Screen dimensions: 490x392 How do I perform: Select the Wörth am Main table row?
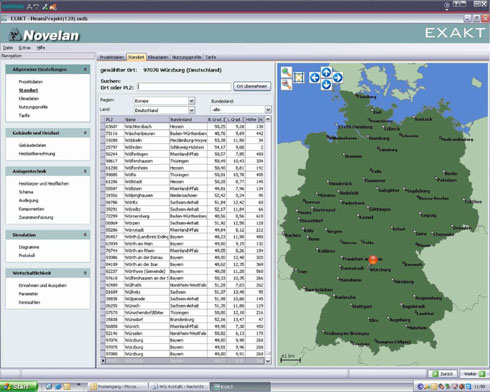(x=183, y=244)
